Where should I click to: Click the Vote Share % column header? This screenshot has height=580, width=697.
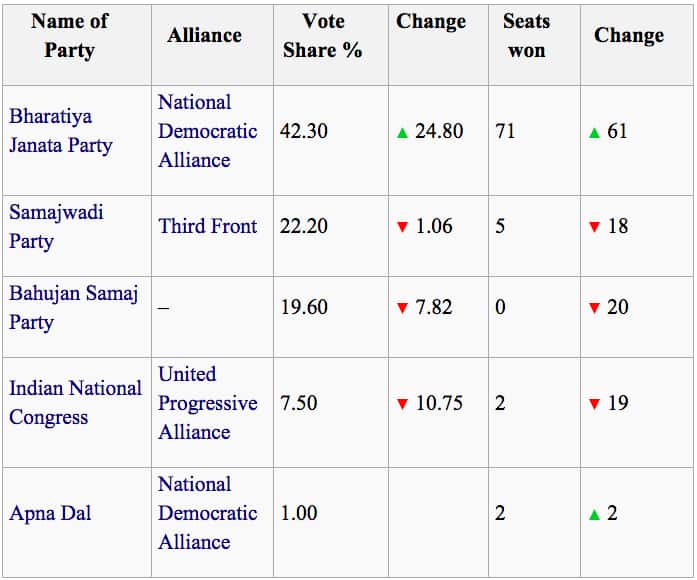click(322, 36)
